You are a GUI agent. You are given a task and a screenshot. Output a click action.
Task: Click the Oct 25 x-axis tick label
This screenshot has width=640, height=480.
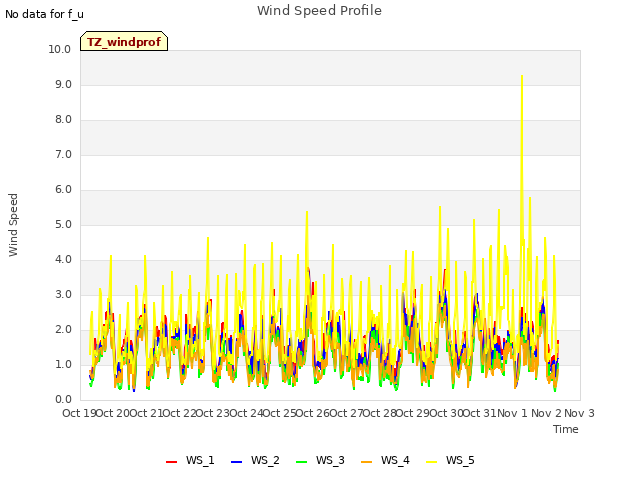[280, 413]
